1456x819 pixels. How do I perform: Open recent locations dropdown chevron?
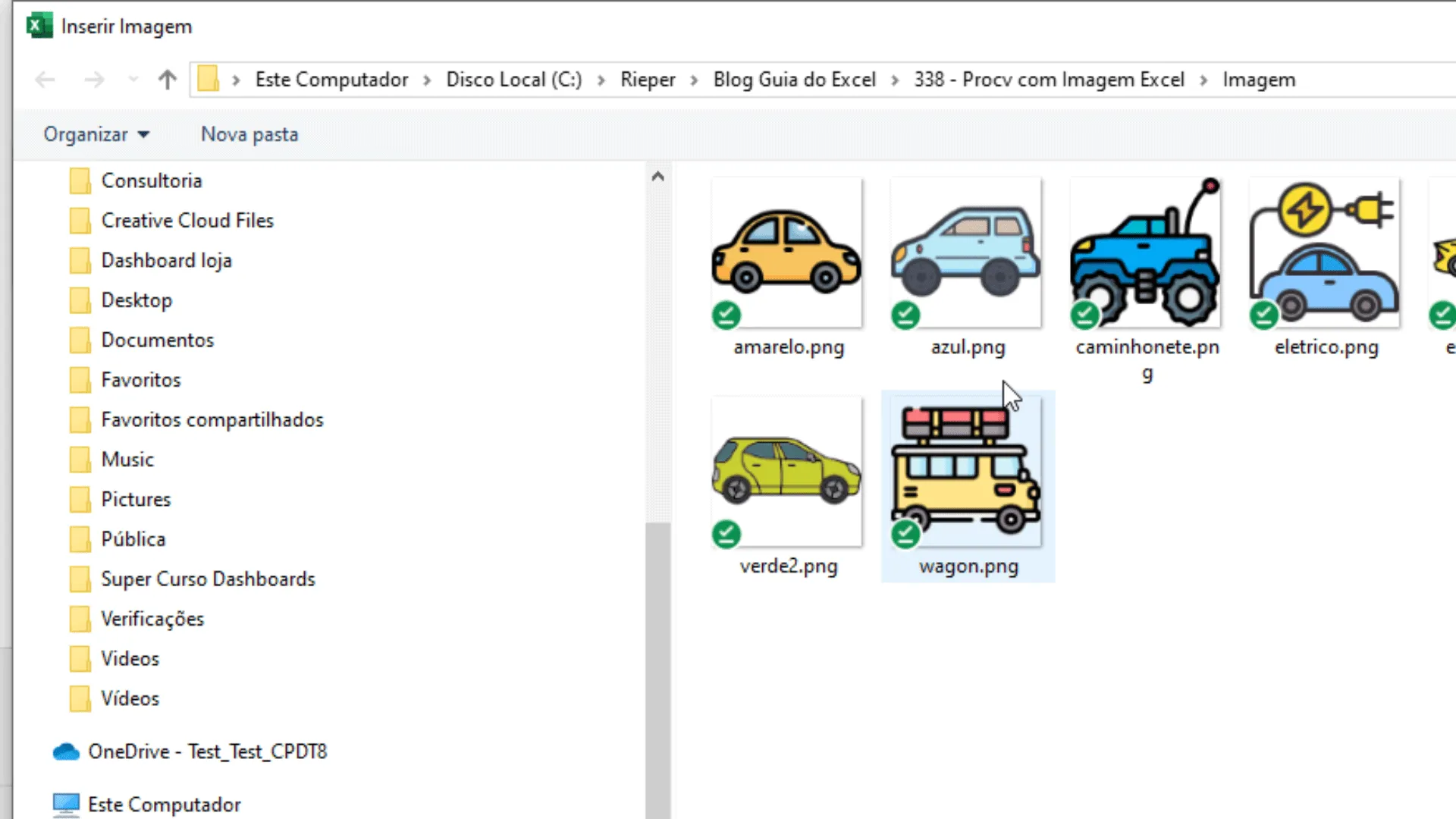click(133, 80)
